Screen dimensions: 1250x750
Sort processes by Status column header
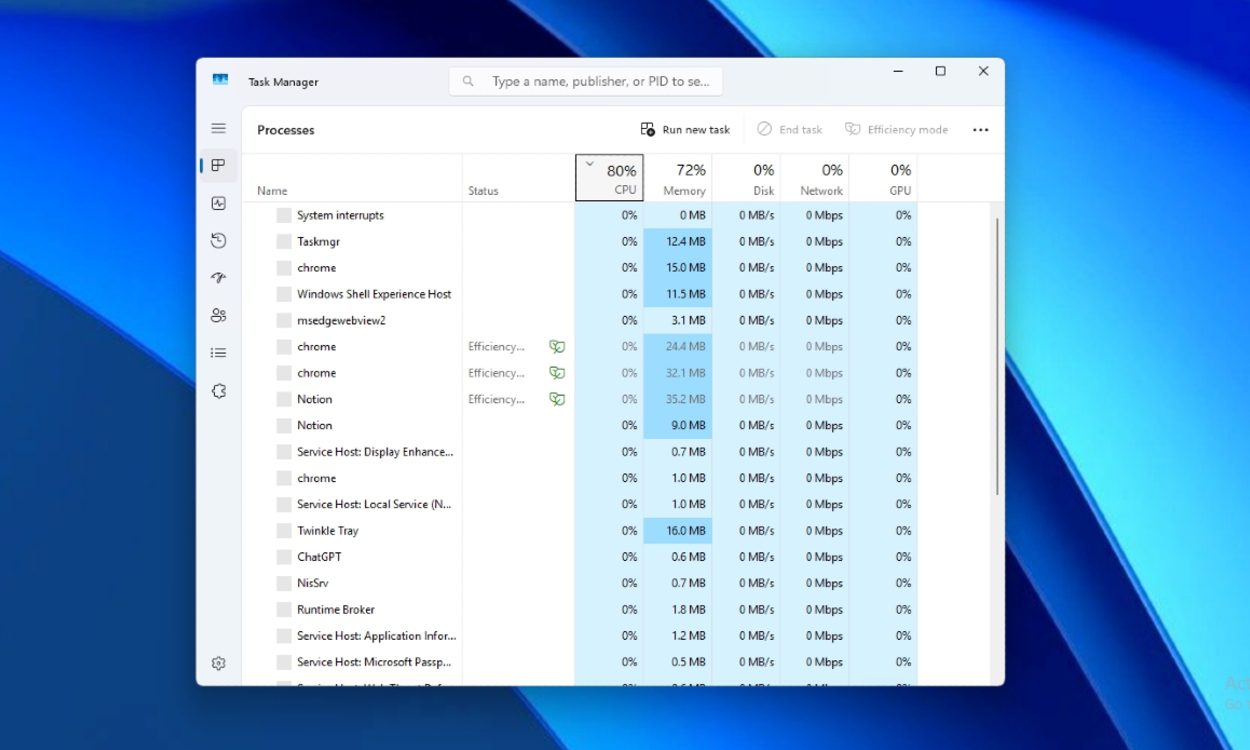tap(518, 178)
